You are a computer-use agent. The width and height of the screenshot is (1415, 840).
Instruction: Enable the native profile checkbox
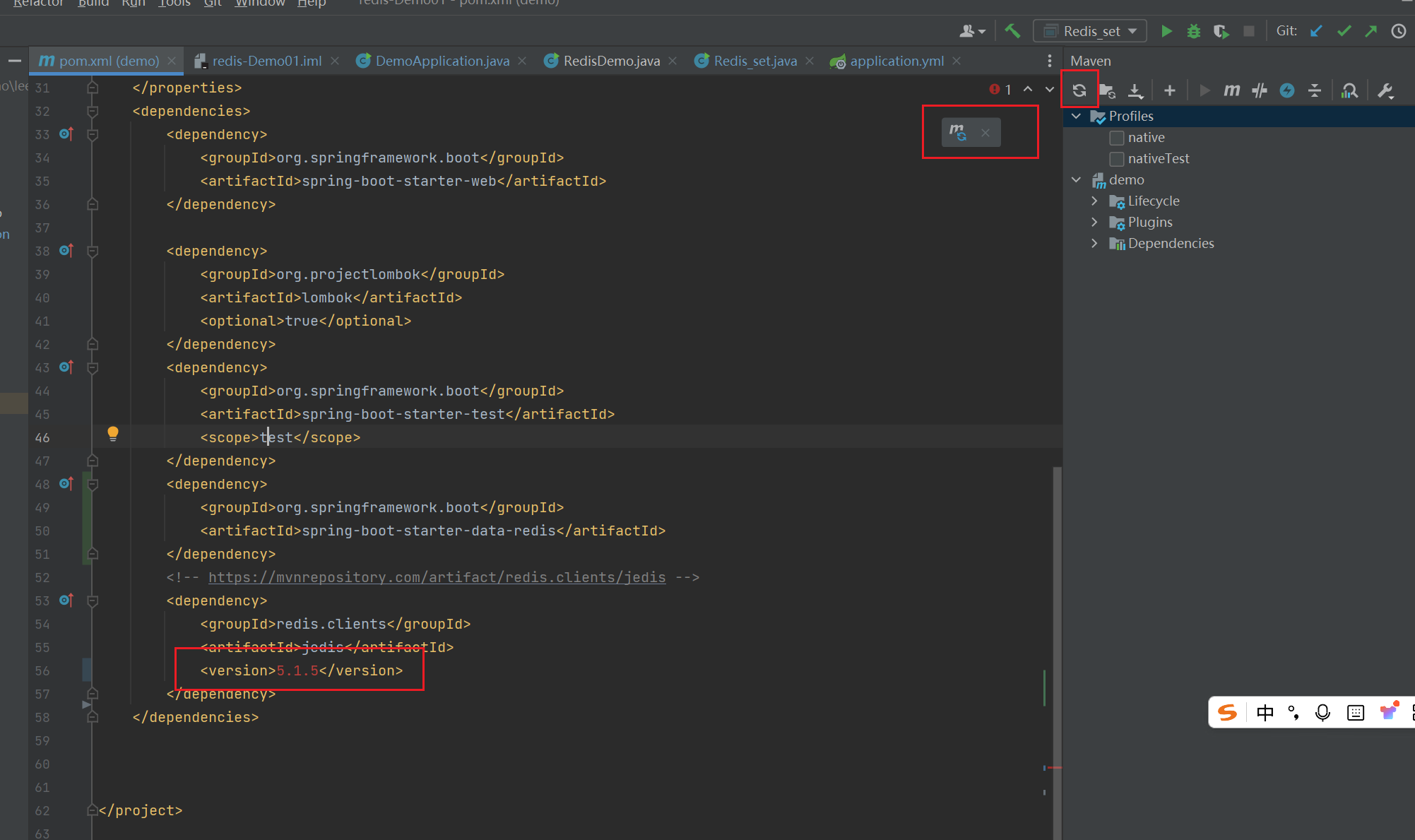(x=1116, y=138)
